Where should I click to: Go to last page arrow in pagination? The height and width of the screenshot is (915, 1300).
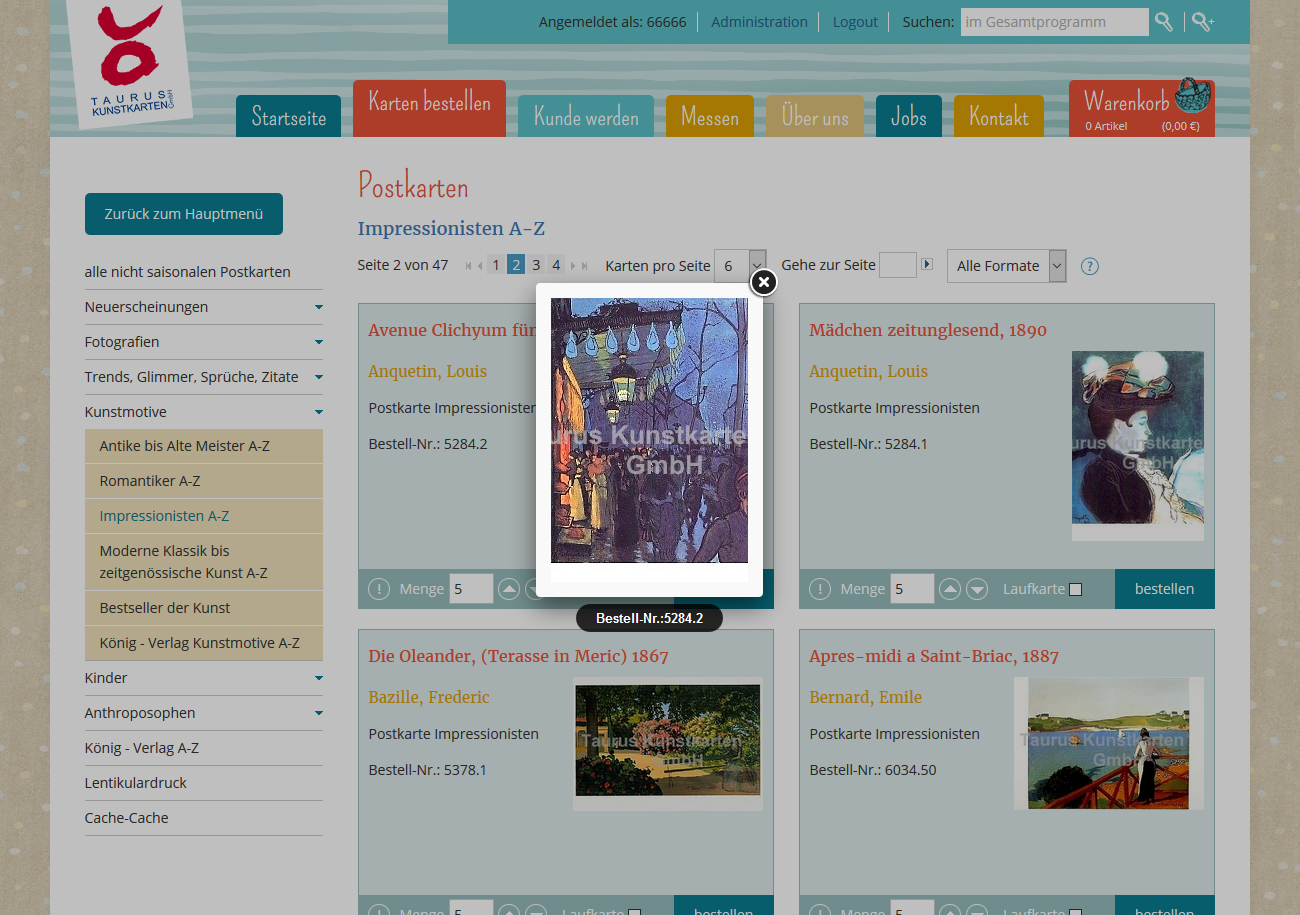585,266
